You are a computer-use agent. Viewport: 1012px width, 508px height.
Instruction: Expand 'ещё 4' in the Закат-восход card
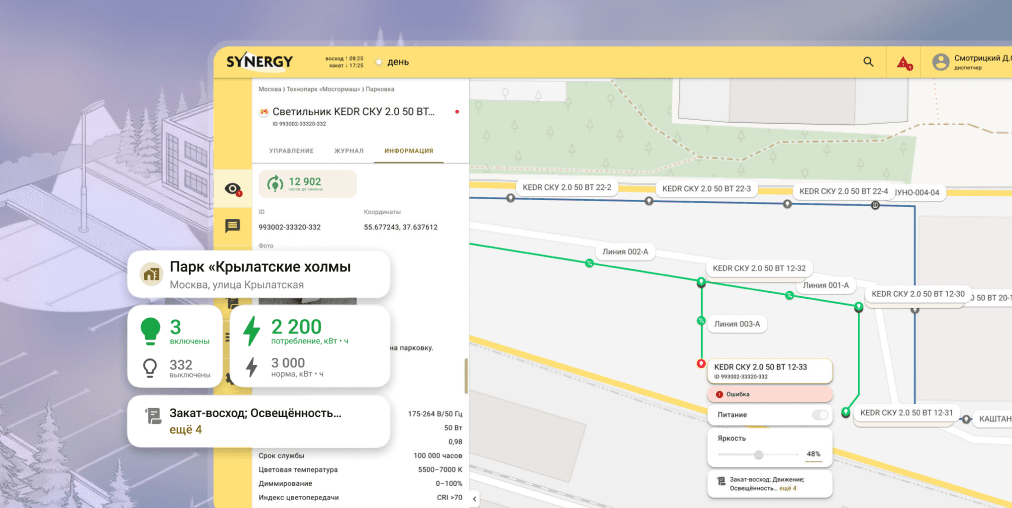point(186,429)
